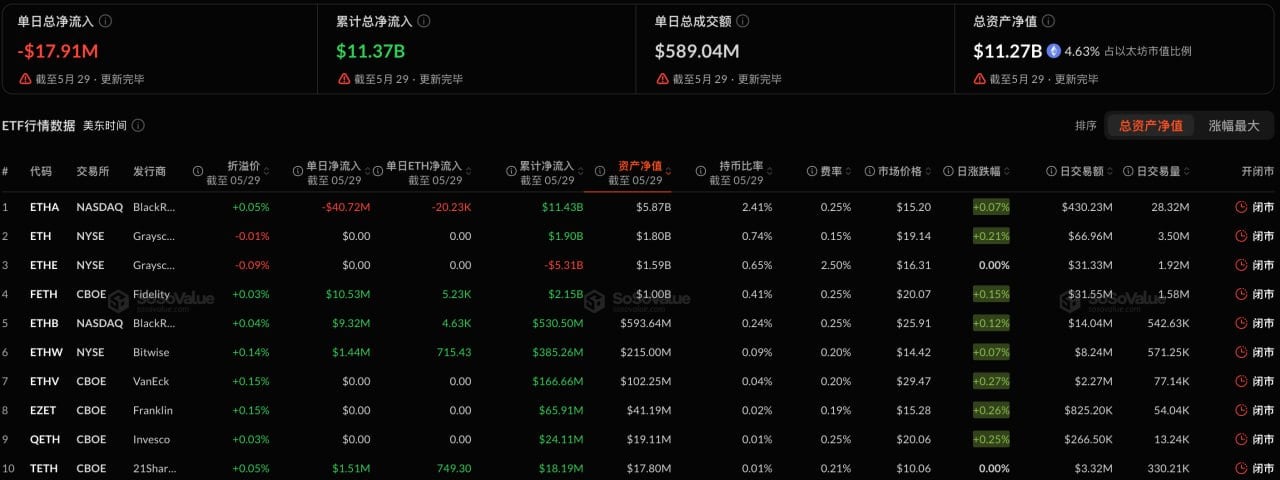Open info icon of 市场价格 column
The height and width of the screenshot is (480, 1280).
point(870,171)
